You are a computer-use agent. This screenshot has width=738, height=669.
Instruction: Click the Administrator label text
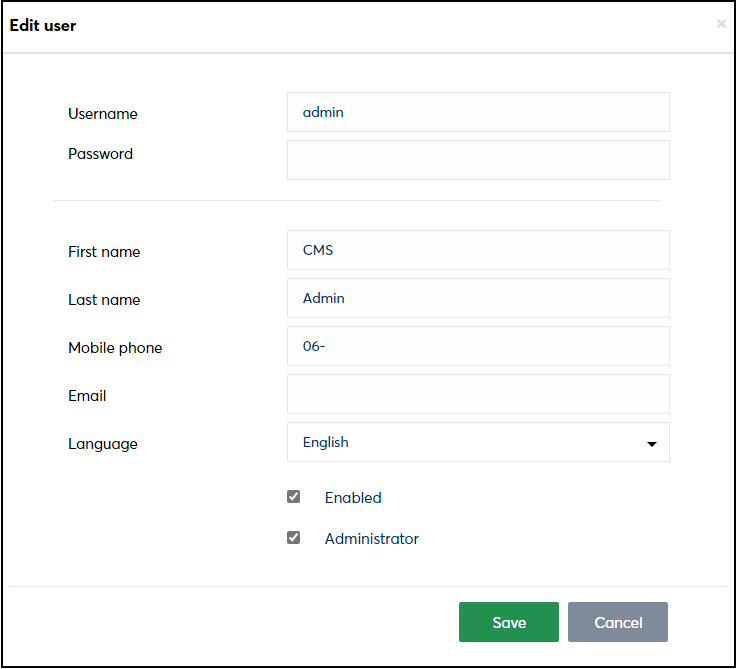pyautogui.click(x=371, y=539)
